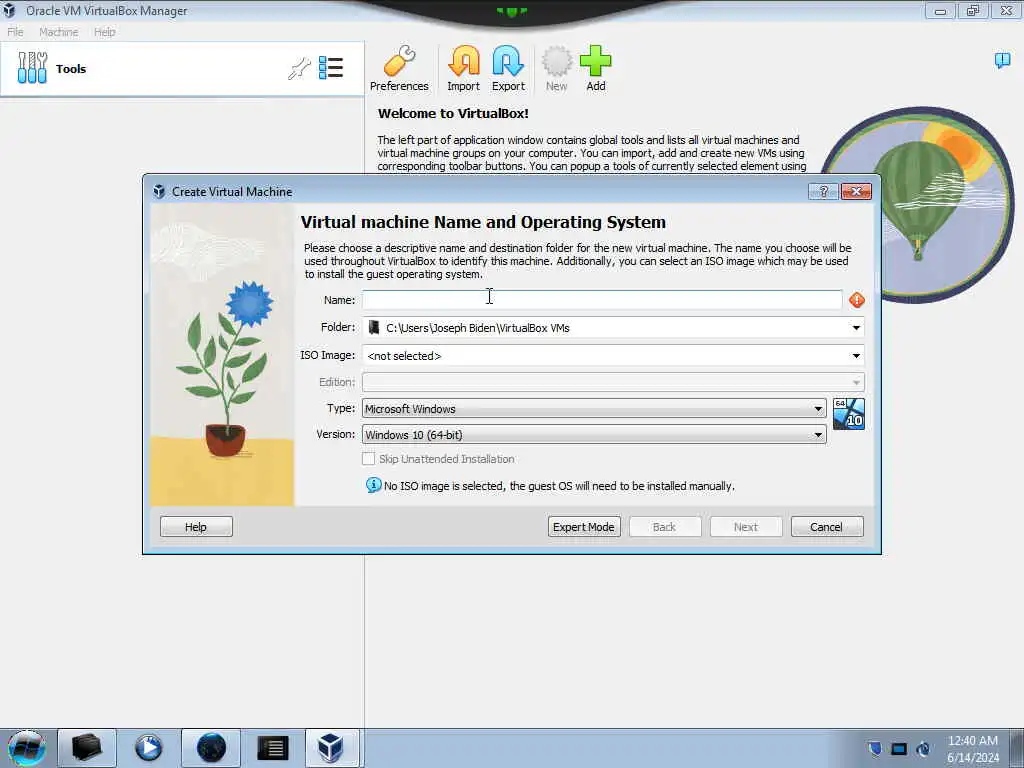Click the Back button
This screenshot has width=1024, height=768.
coord(665,527)
